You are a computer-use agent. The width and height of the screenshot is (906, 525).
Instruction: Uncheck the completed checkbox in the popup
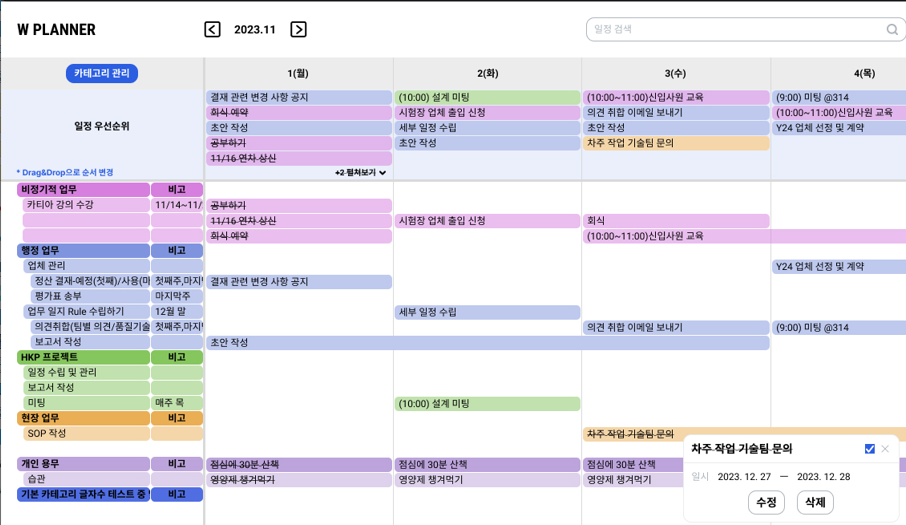[870, 449]
